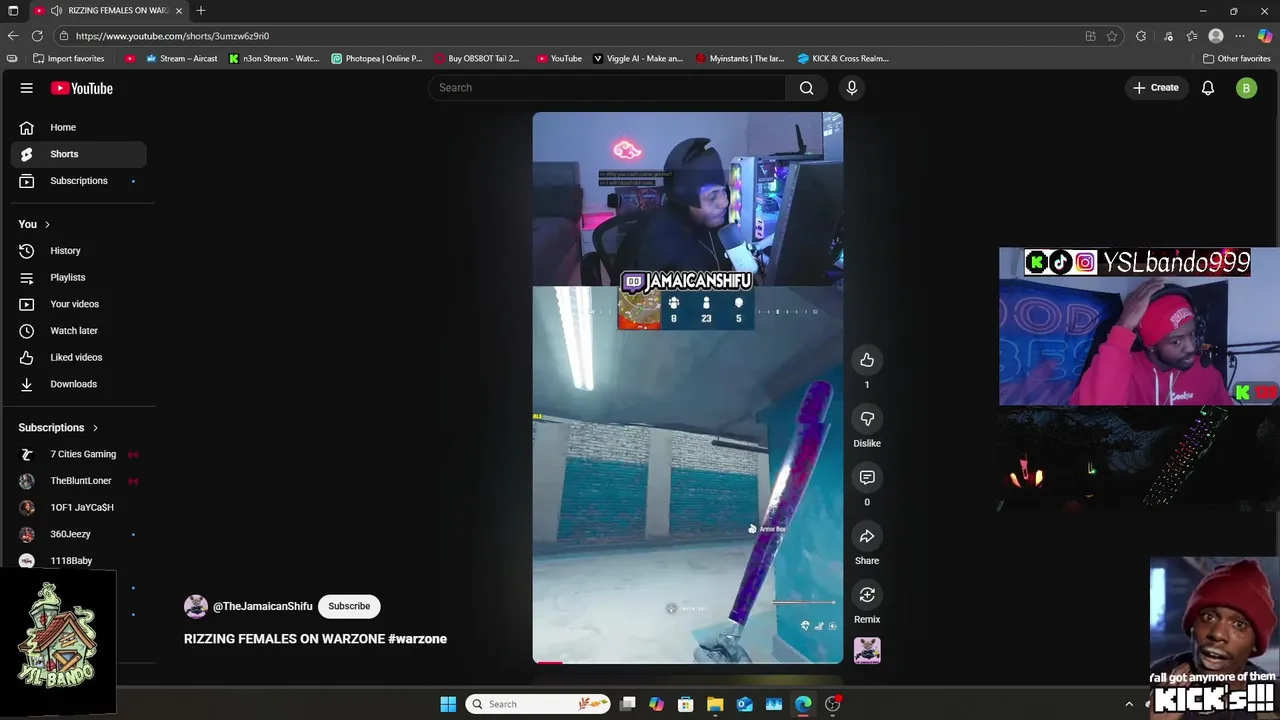Open Subscriptions in sidebar
This screenshot has height=720, width=1280.
click(78, 181)
